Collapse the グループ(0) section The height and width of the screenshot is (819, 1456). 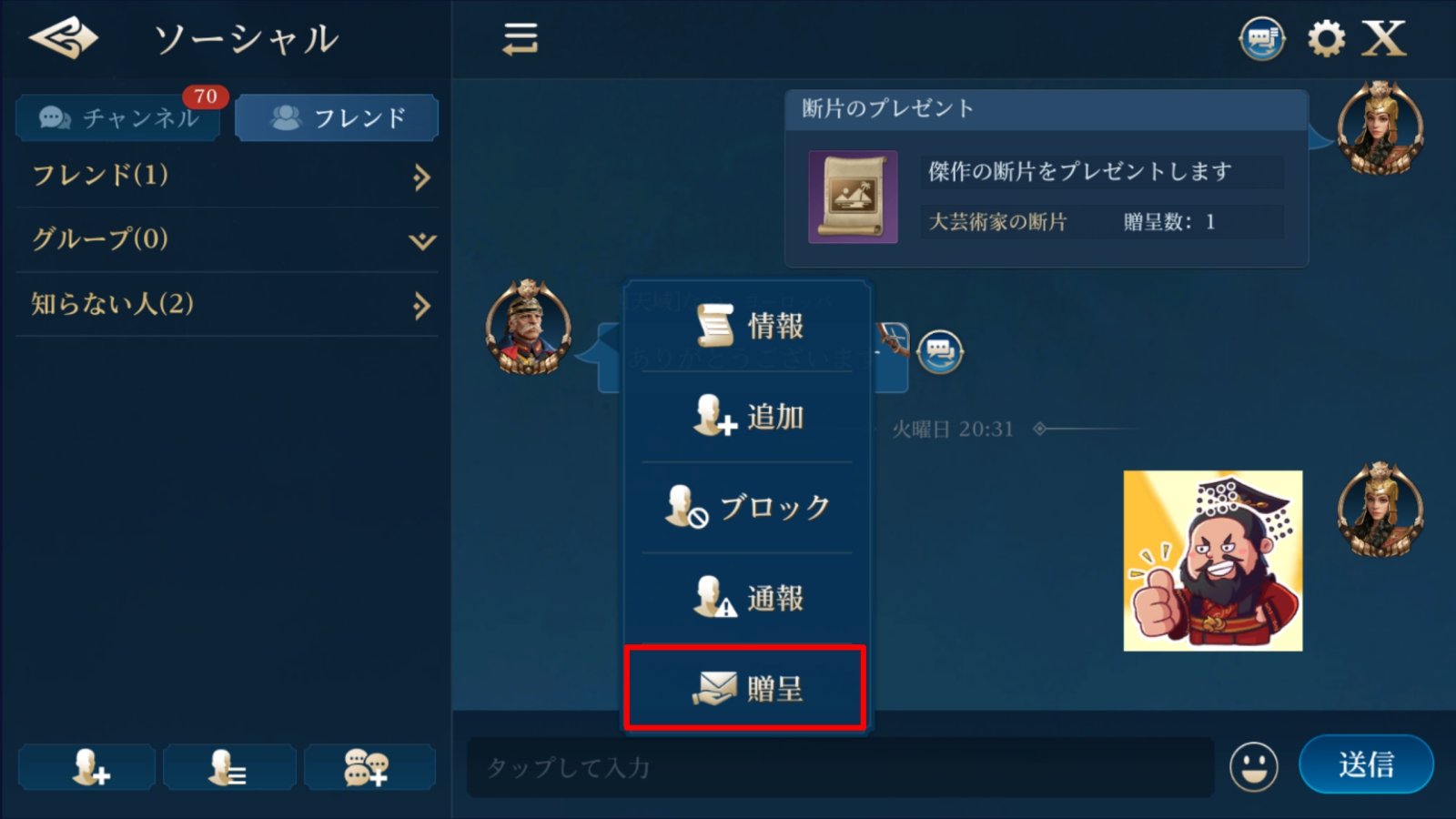[x=227, y=240]
